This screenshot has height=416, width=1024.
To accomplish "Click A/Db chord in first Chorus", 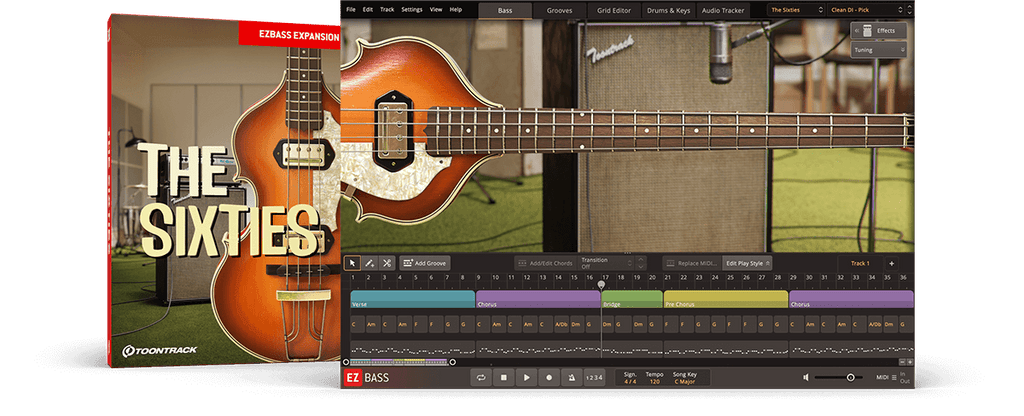I will click(x=562, y=324).
